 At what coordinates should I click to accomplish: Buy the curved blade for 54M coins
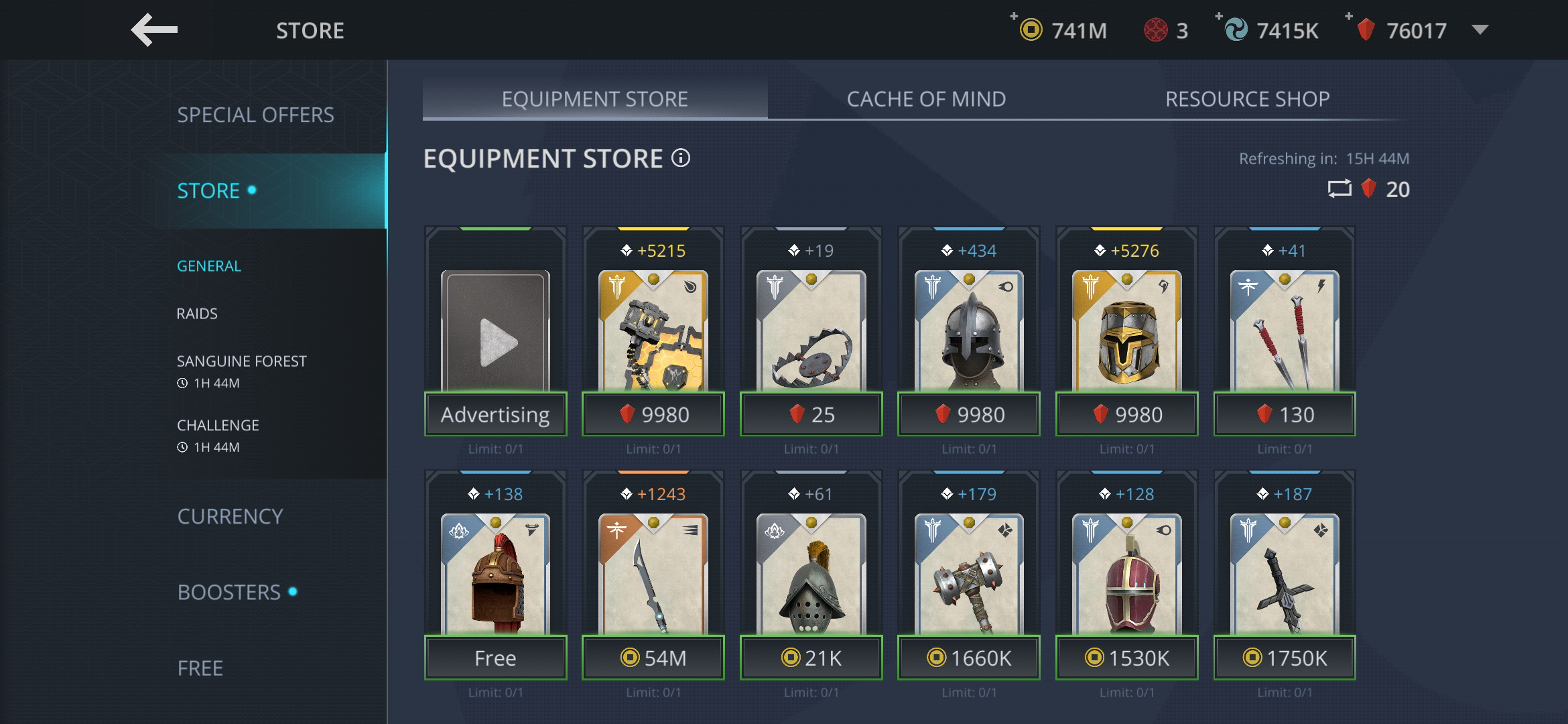pyautogui.click(x=653, y=658)
